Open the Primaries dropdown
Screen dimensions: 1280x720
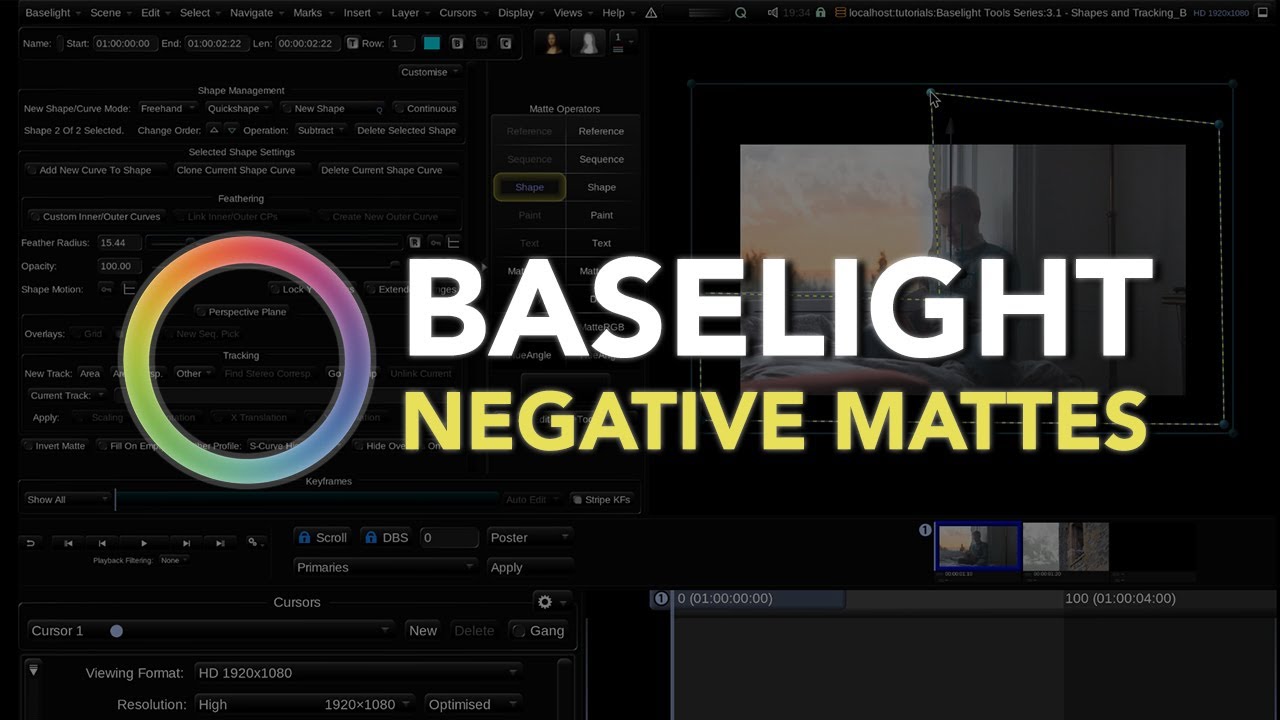click(386, 567)
